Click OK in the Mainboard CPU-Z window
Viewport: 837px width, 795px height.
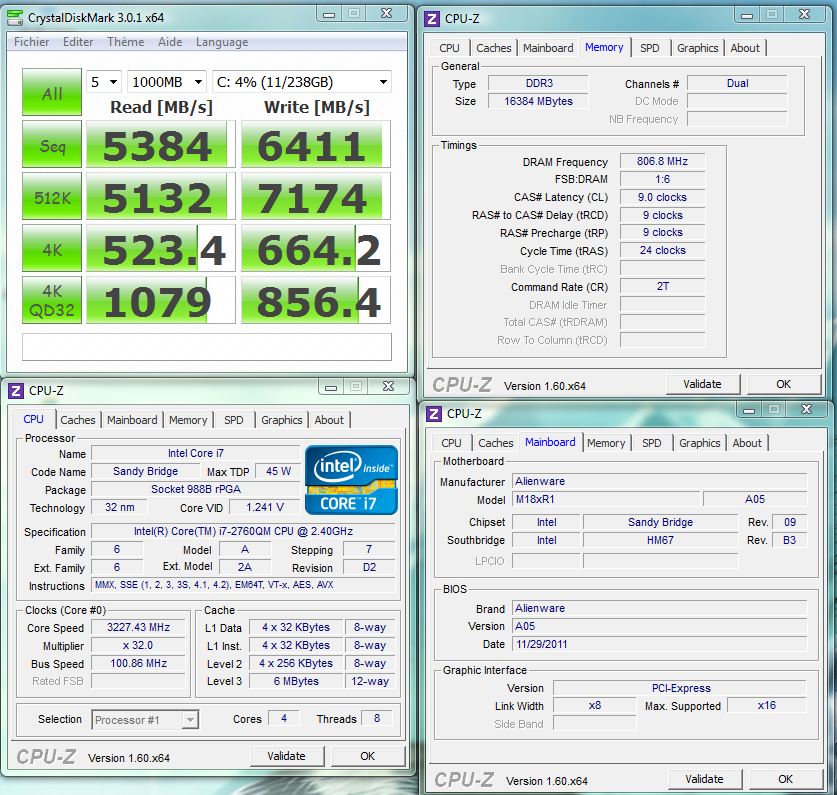tap(785, 780)
